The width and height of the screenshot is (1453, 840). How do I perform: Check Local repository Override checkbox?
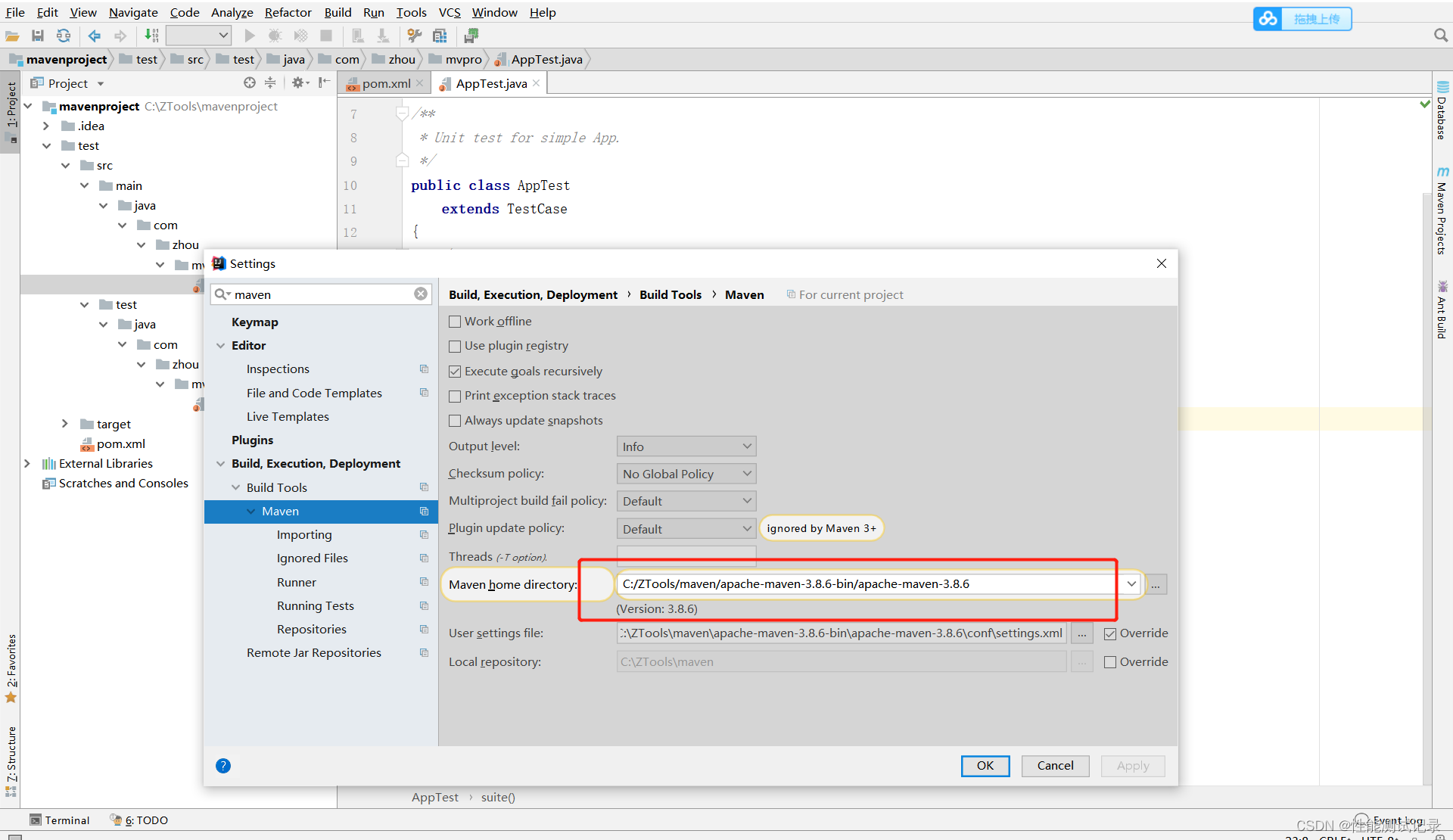pos(1110,662)
